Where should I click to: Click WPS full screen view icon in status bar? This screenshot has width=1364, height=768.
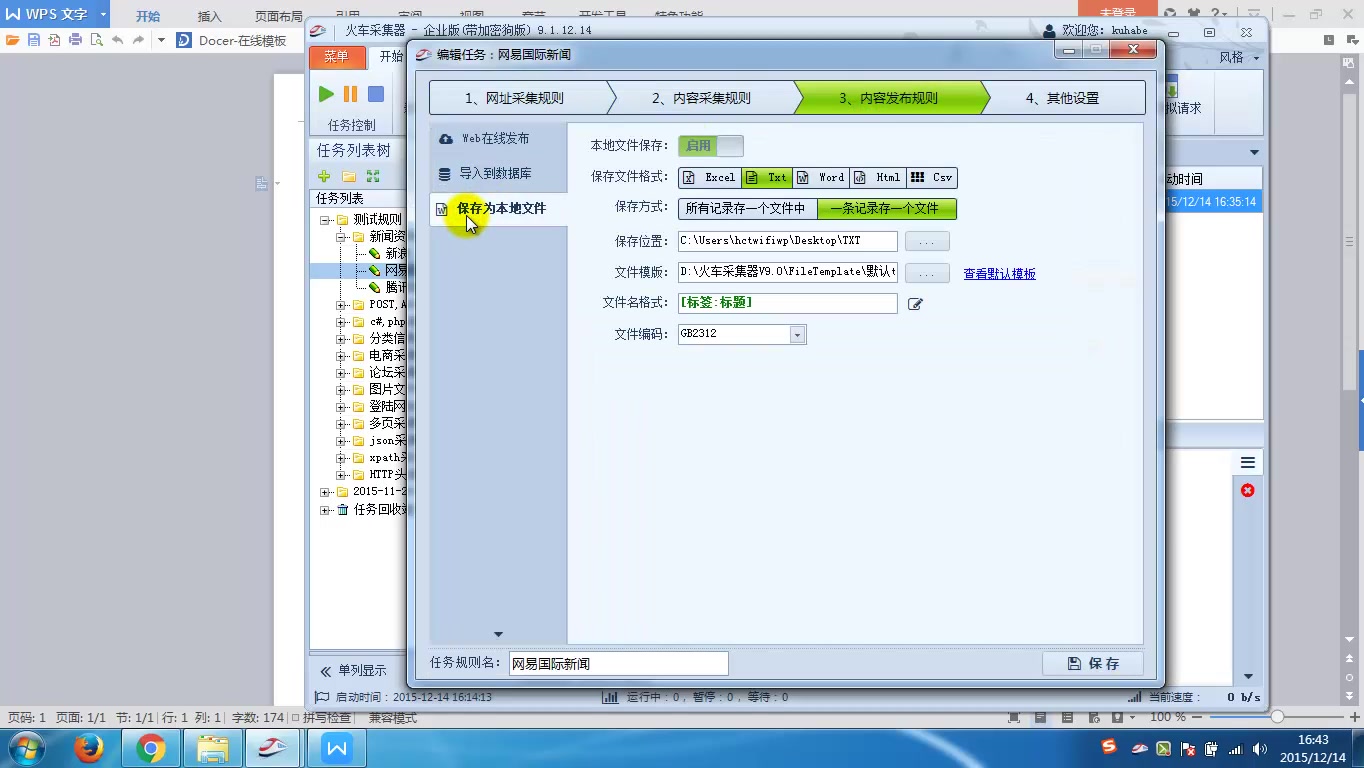click(1014, 718)
